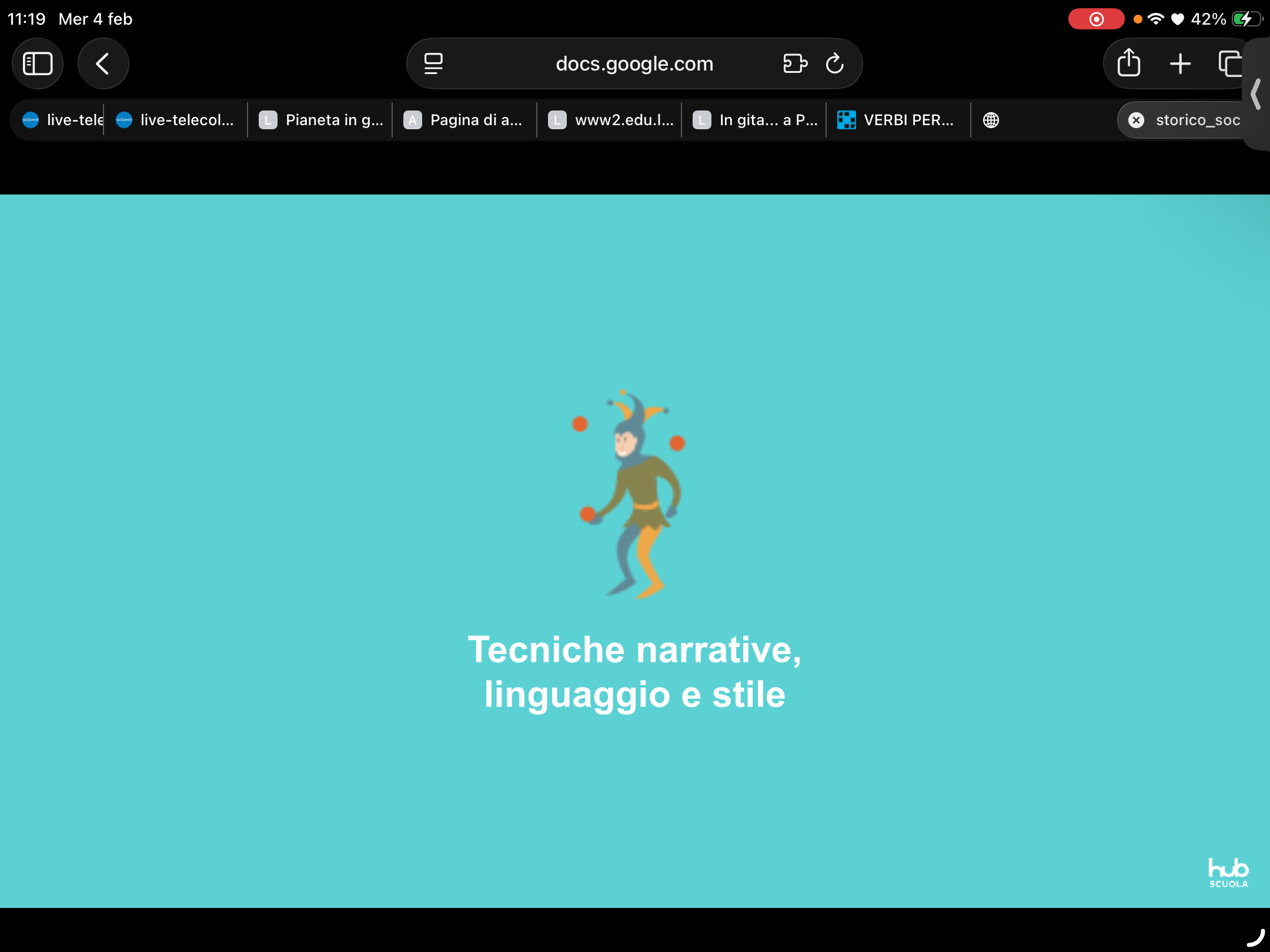
Task: Show the tab overview icon
Action: [1230, 63]
